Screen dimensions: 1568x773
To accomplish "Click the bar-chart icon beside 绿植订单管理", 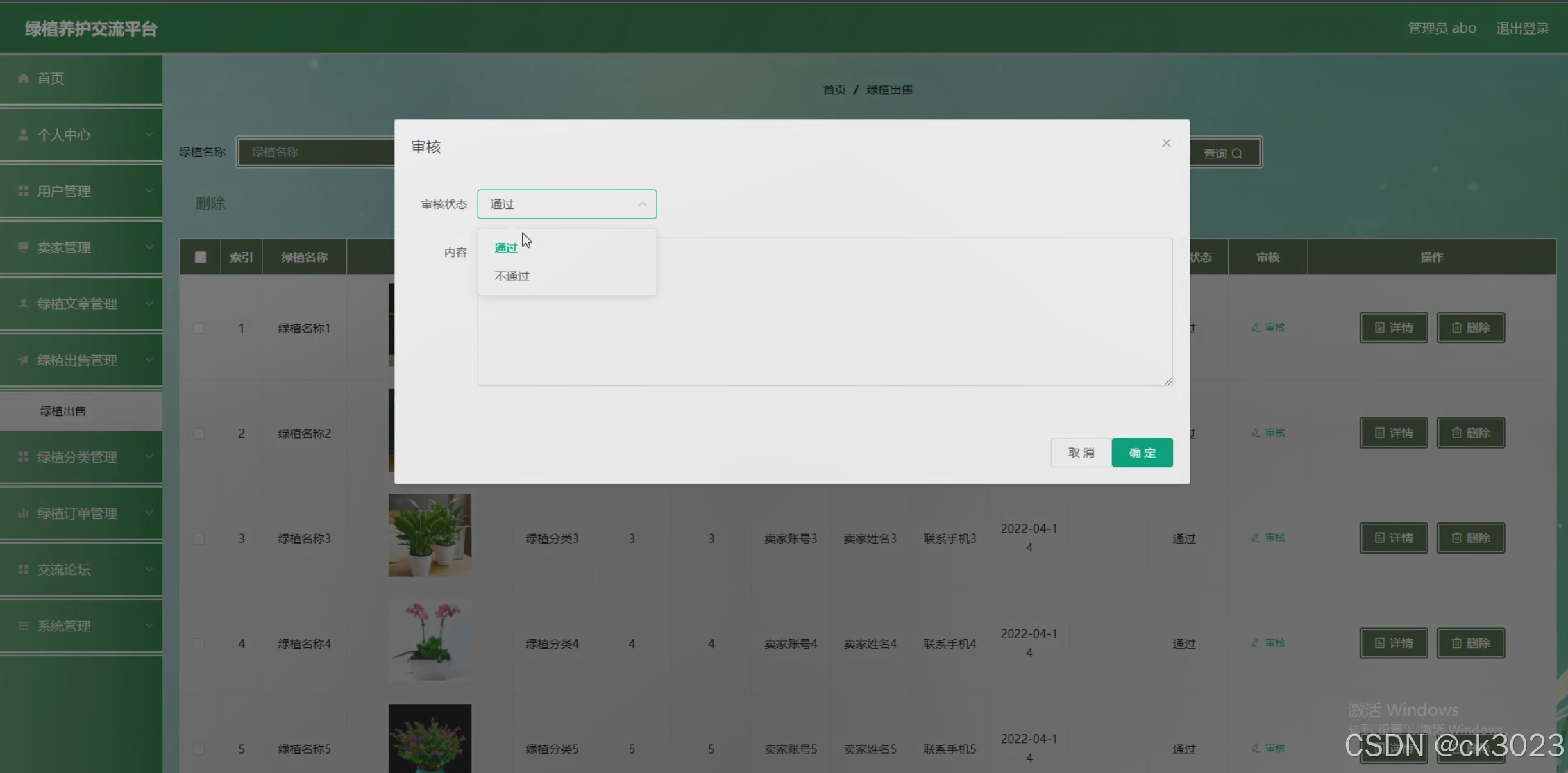I will (x=24, y=513).
